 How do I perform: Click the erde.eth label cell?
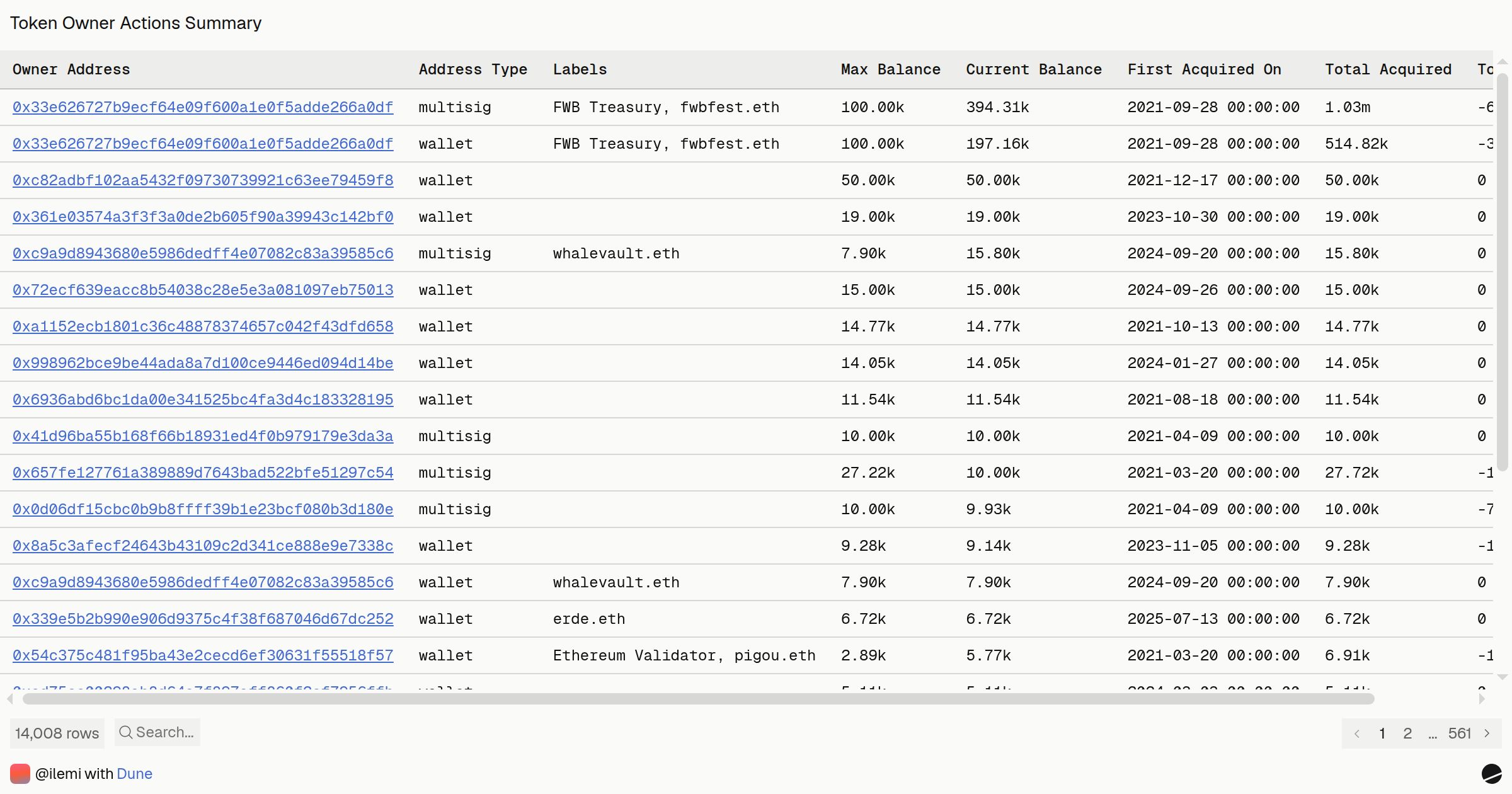click(589, 619)
